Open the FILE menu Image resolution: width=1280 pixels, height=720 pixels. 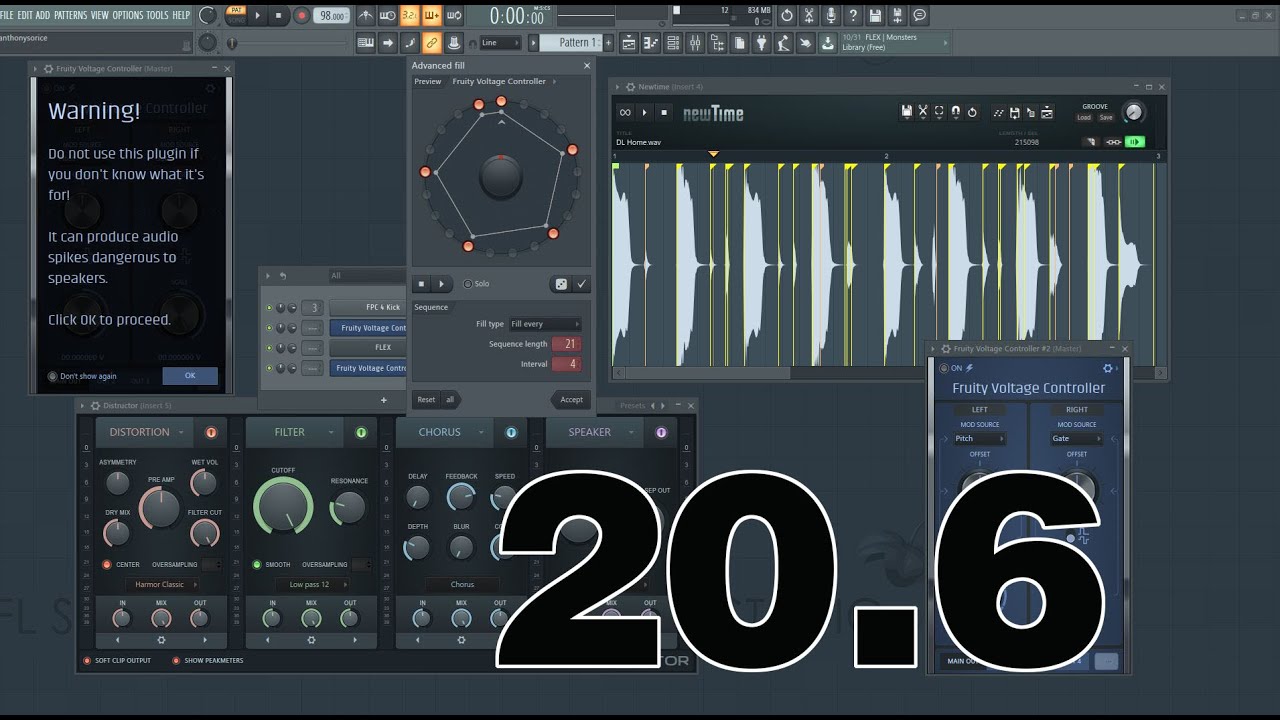coord(7,15)
